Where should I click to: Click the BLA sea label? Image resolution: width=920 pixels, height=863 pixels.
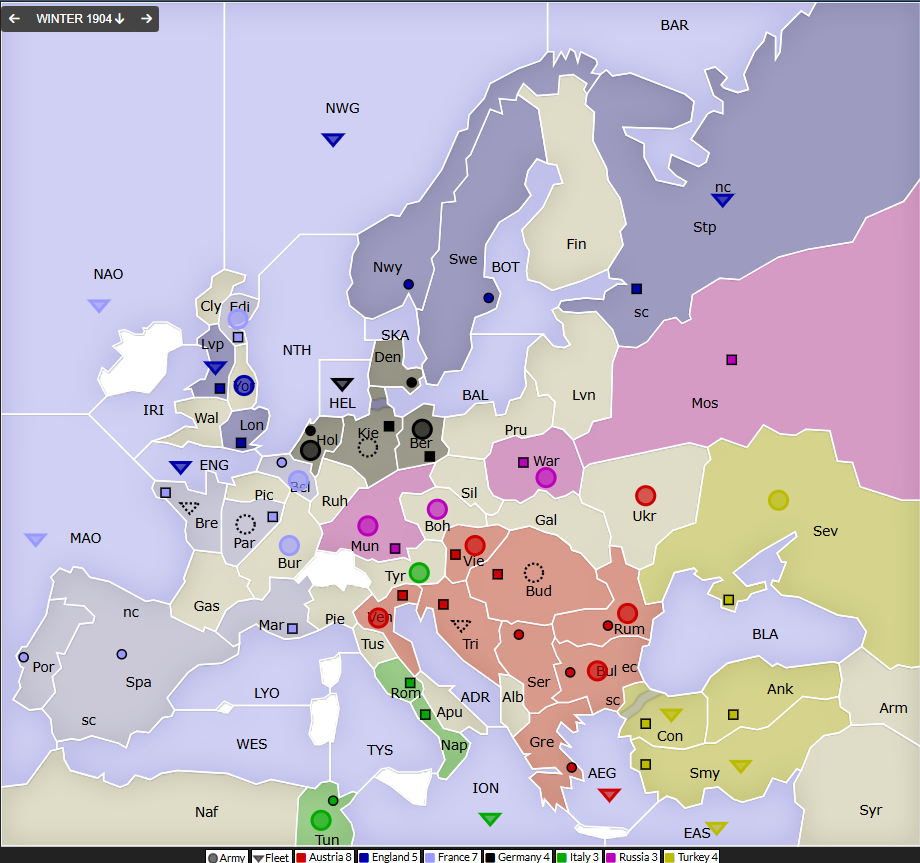point(765,634)
